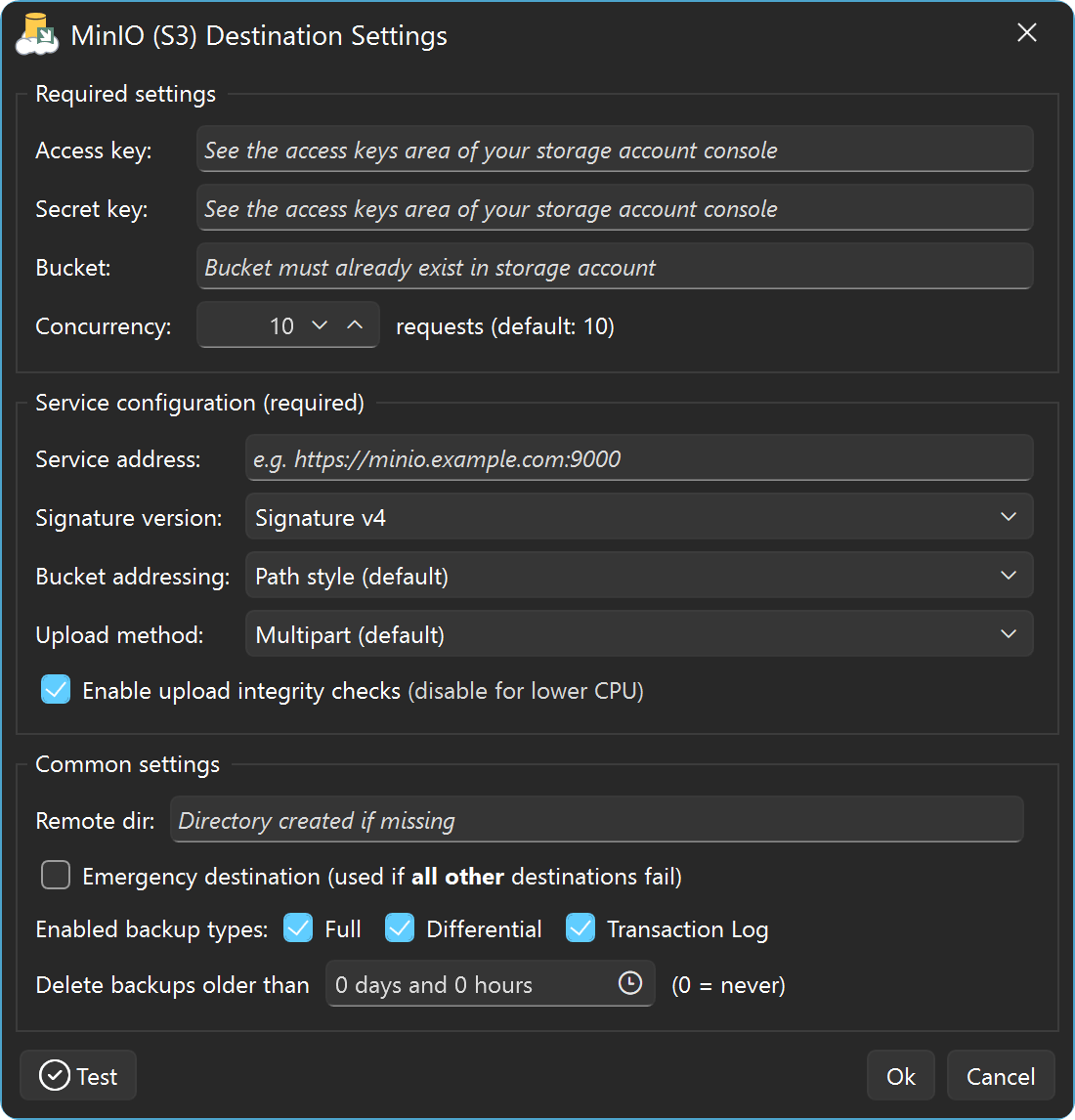This screenshot has width=1075, height=1120.
Task: Click the Test button
Action: tap(78, 1075)
